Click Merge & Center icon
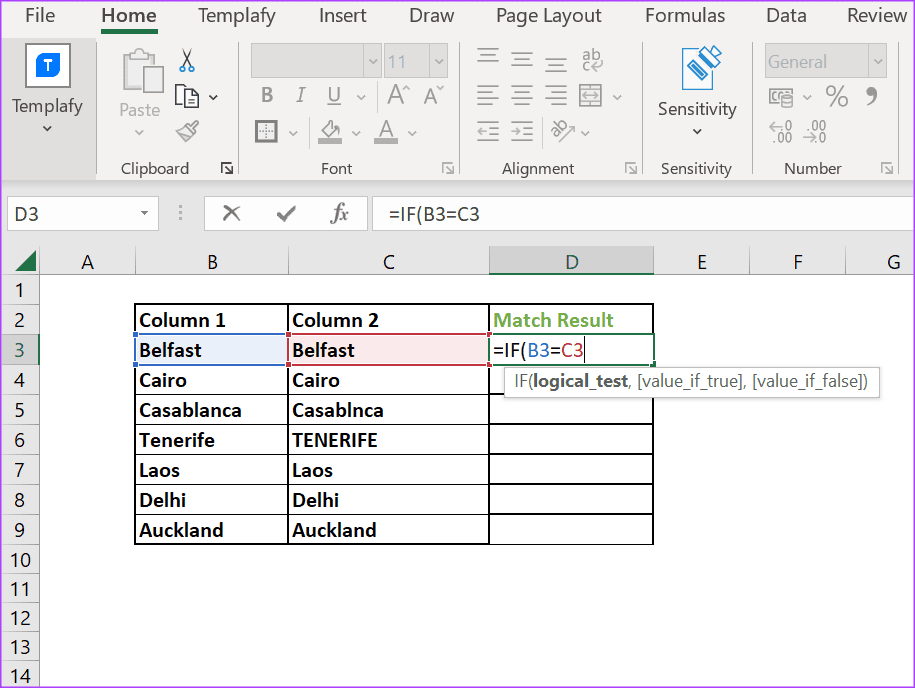Image resolution: width=915 pixels, height=688 pixels. coord(591,95)
